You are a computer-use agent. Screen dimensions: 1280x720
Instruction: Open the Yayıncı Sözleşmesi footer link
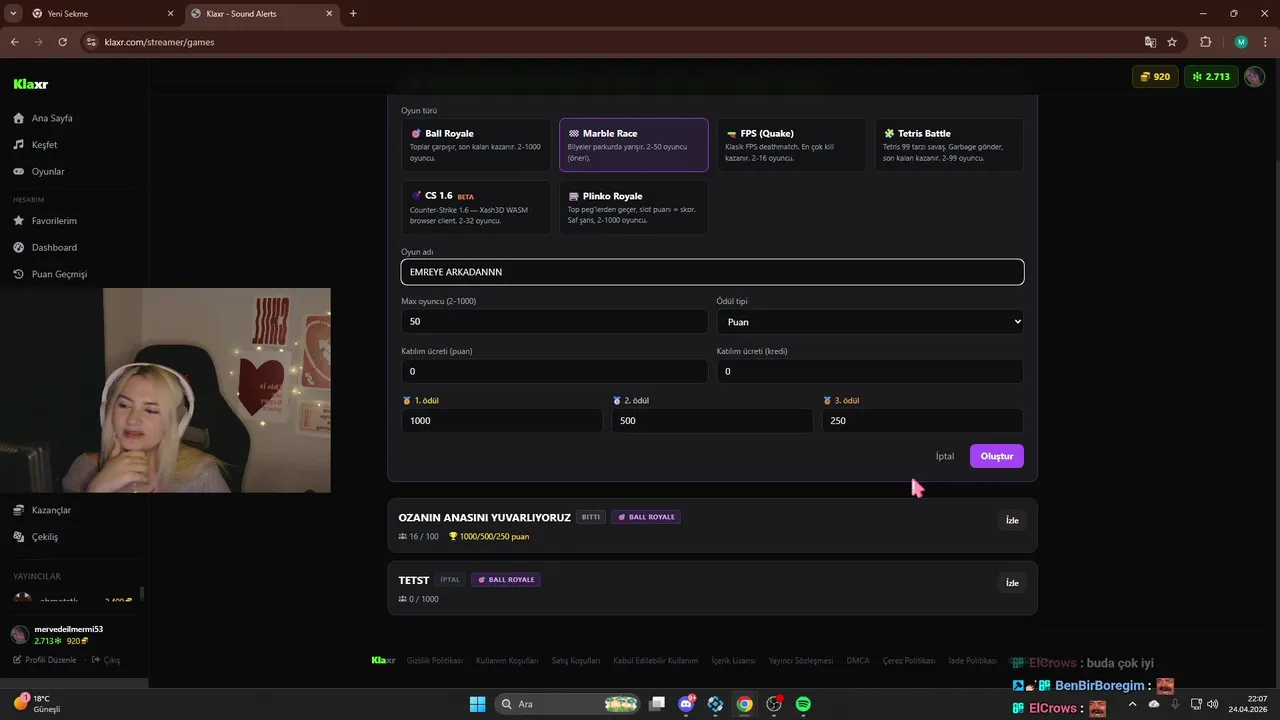801,661
